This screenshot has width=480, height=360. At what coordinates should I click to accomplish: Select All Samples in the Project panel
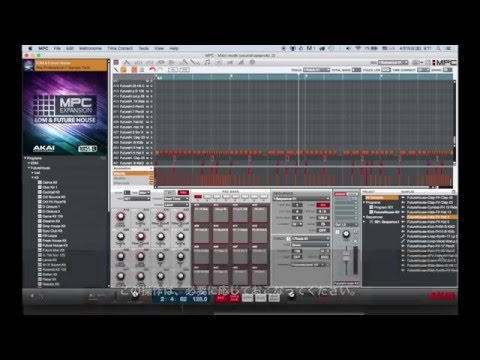click(x=382, y=198)
